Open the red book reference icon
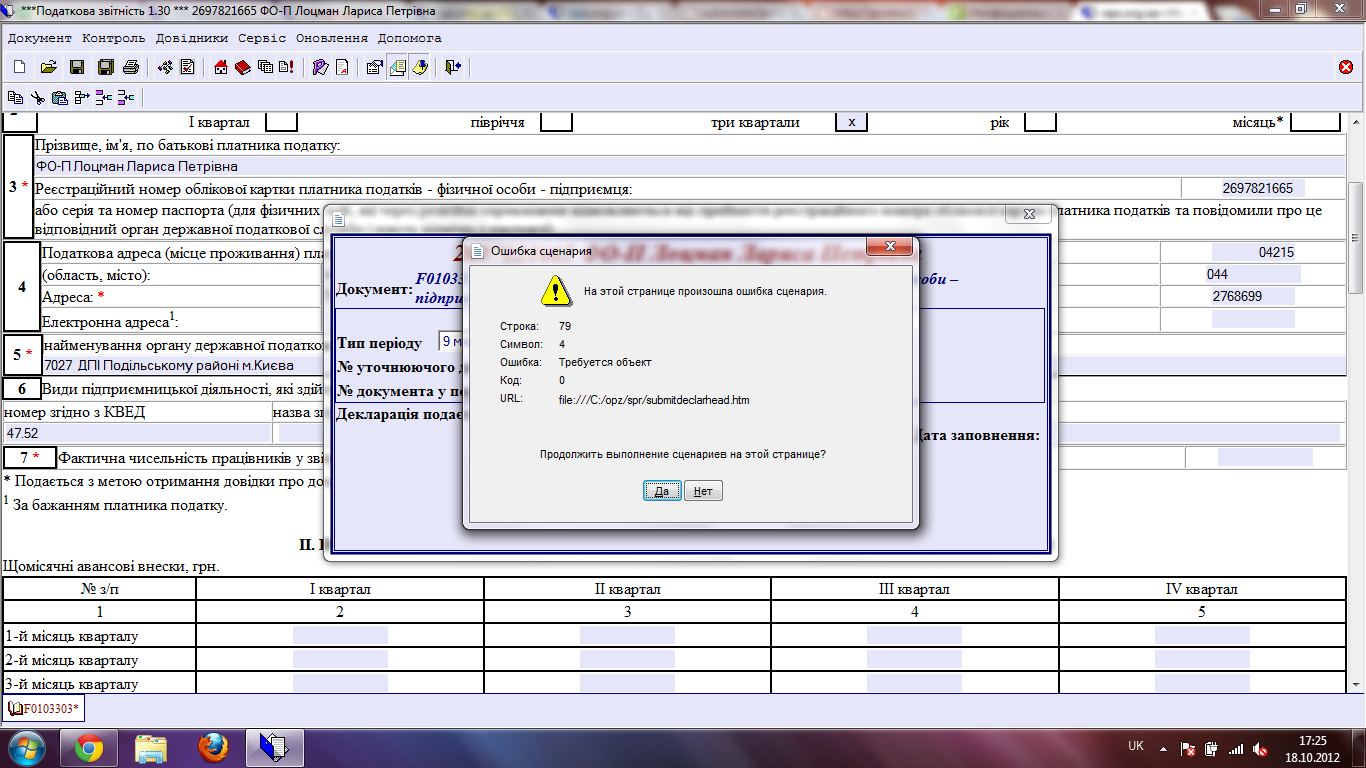This screenshot has width=1366, height=768. click(242, 67)
